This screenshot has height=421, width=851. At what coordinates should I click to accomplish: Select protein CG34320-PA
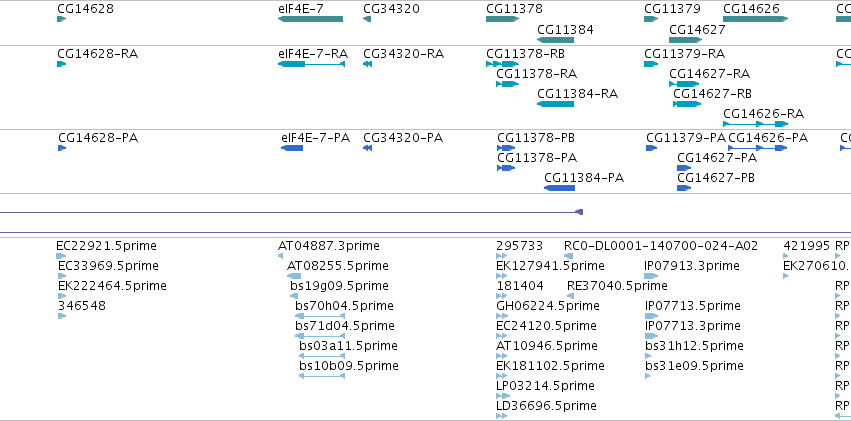tap(403, 138)
